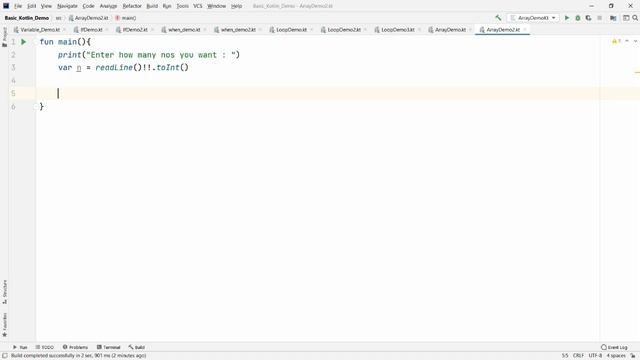Switch to the ArrayDemo.kt tab

click(450, 30)
